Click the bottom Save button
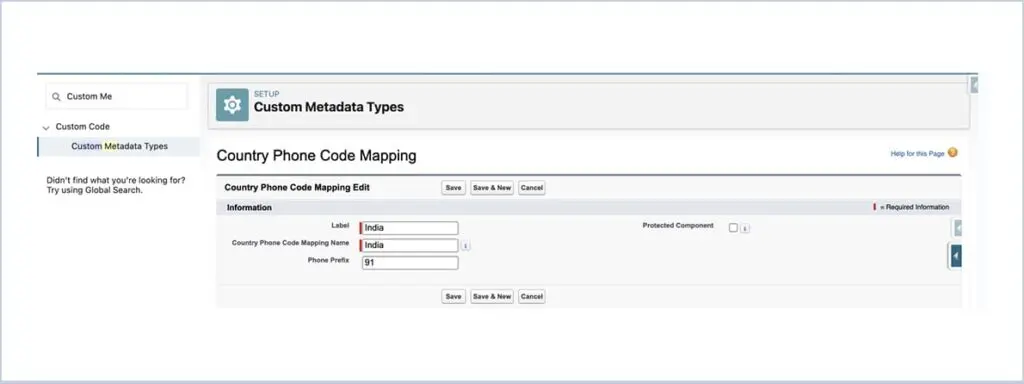1024x384 pixels. (453, 296)
